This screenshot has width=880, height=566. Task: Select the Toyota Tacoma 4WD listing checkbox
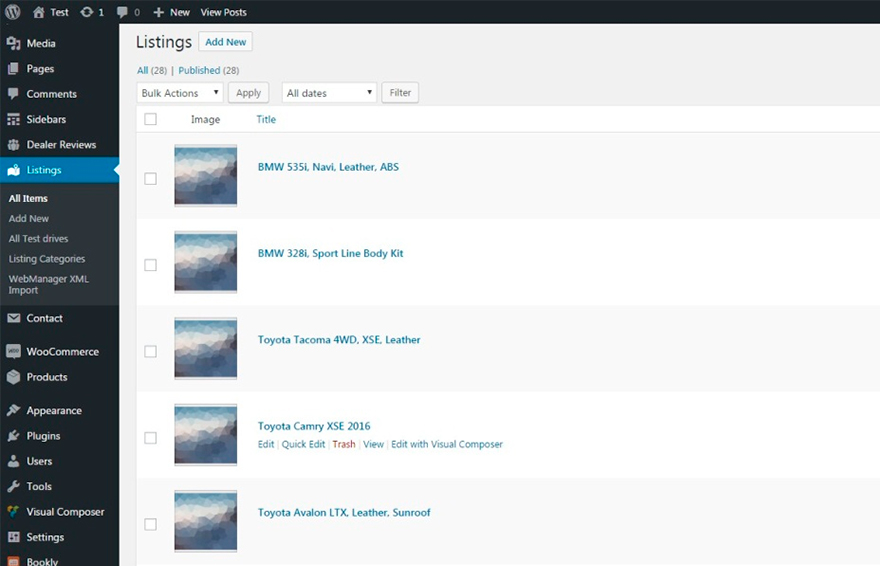(151, 352)
